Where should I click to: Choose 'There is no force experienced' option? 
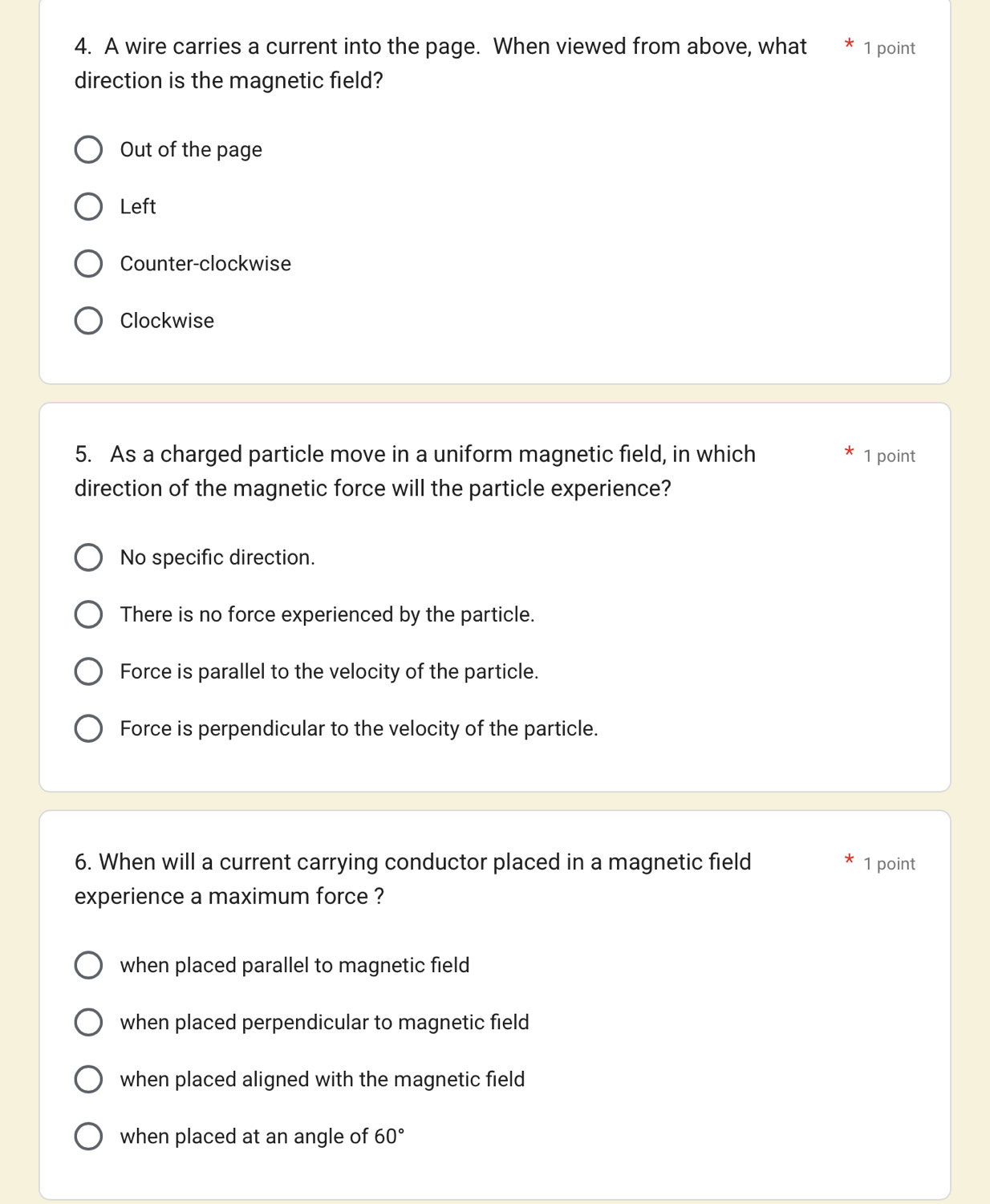(88, 614)
